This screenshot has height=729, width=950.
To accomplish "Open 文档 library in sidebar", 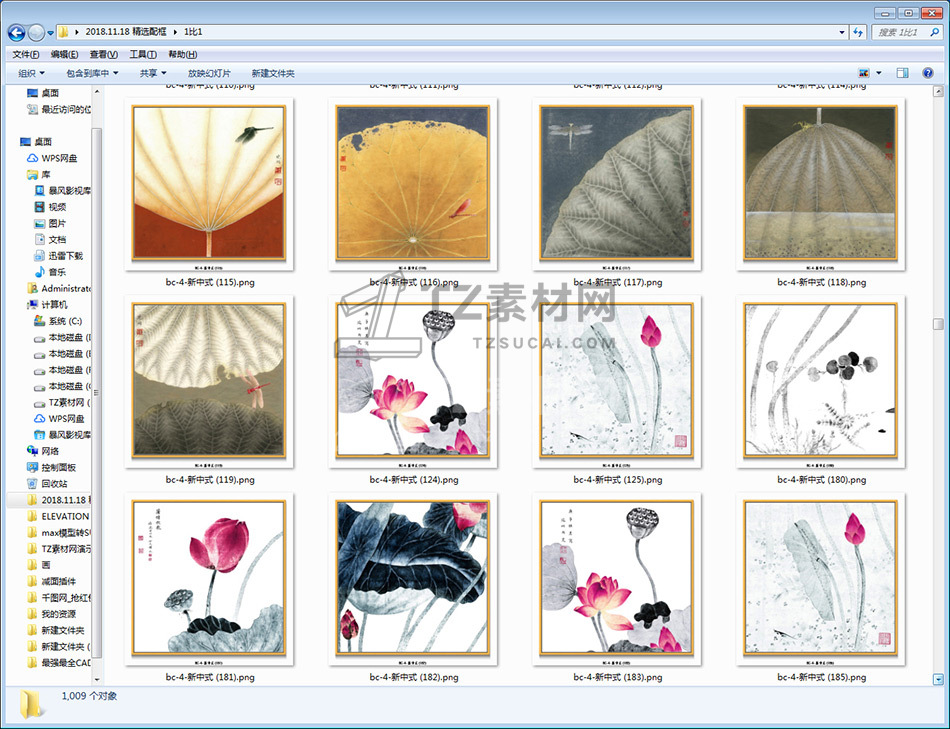I will pos(50,239).
